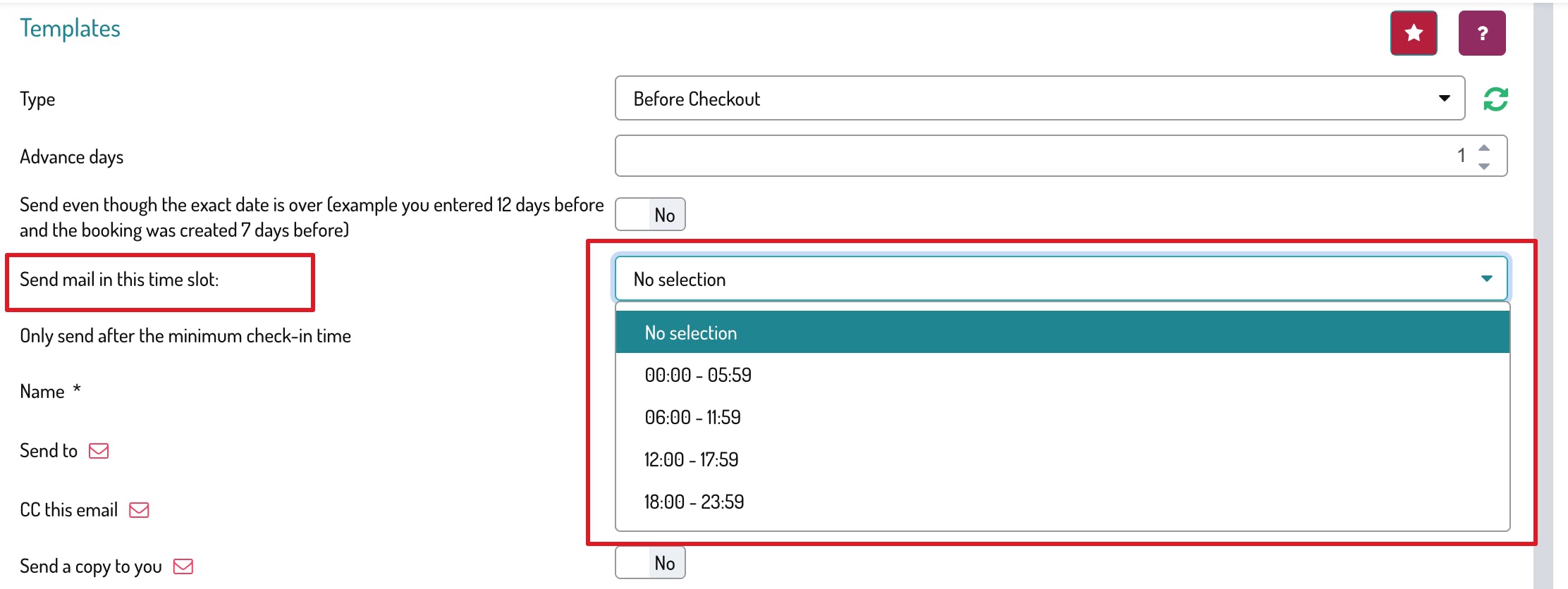The height and width of the screenshot is (589, 1568).
Task: Open help with the question mark icon
Action: pos(1482,33)
